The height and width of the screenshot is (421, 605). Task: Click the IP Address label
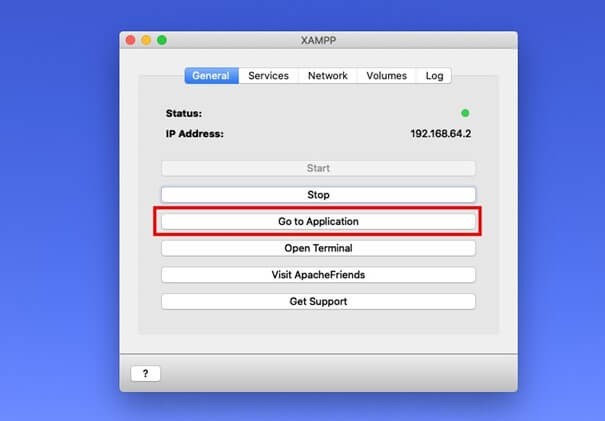click(194, 134)
